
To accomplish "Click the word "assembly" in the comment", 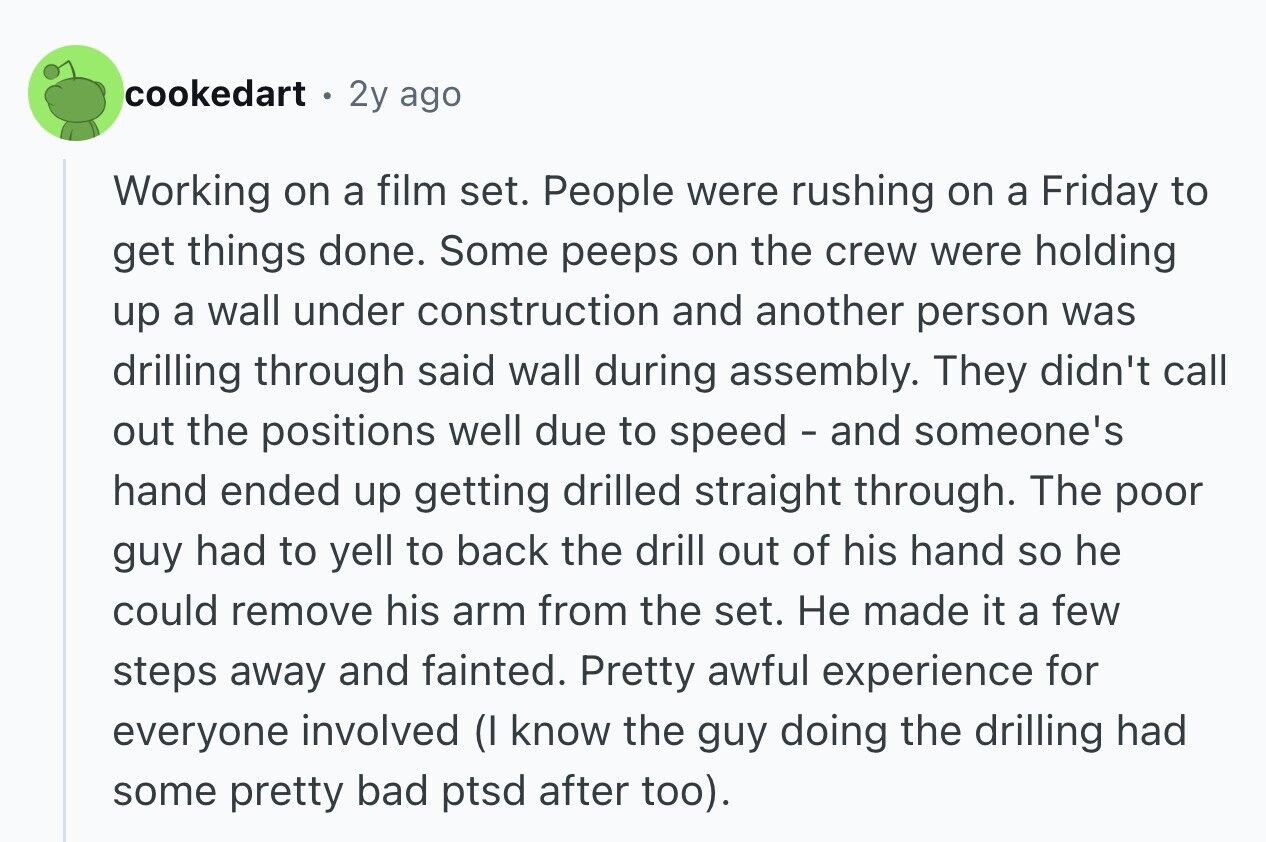I will 813,371.
